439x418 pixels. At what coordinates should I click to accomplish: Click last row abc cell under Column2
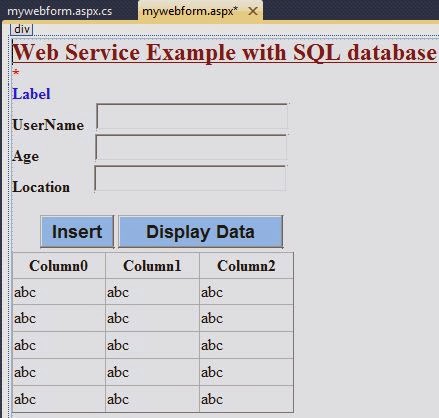(246, 399)
